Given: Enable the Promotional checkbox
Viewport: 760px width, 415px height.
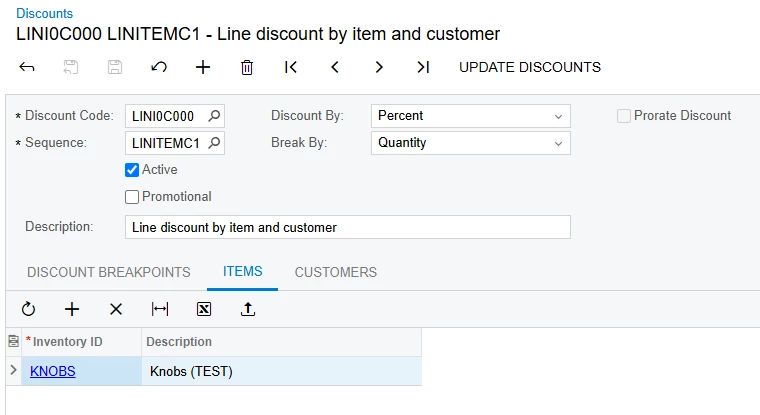Looking at the screenshot, I should tap(132, 197).
